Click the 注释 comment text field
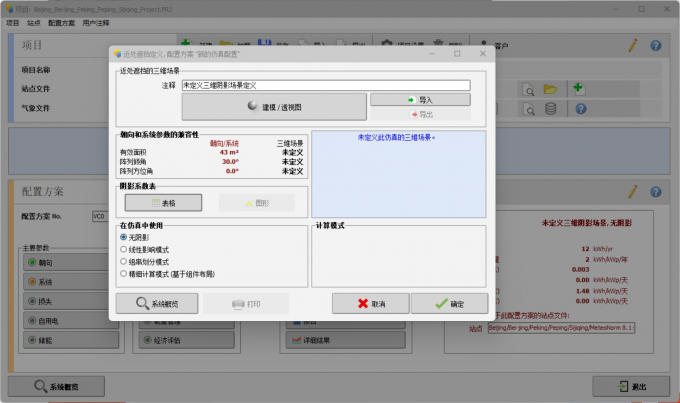This screenshot has height=403, width=680. tap(326, 85)
